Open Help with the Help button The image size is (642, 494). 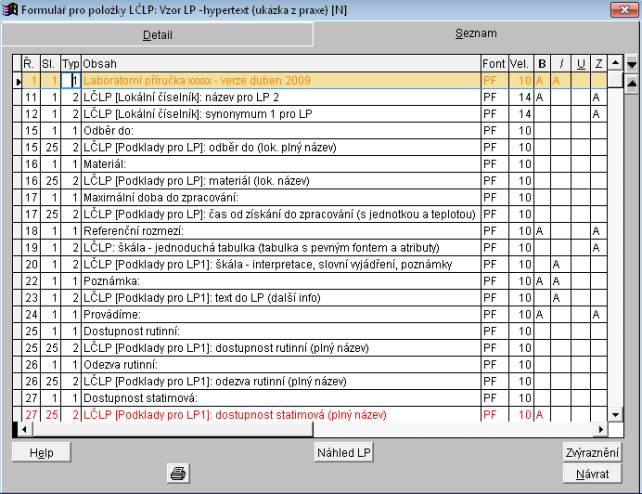(41, 453)
